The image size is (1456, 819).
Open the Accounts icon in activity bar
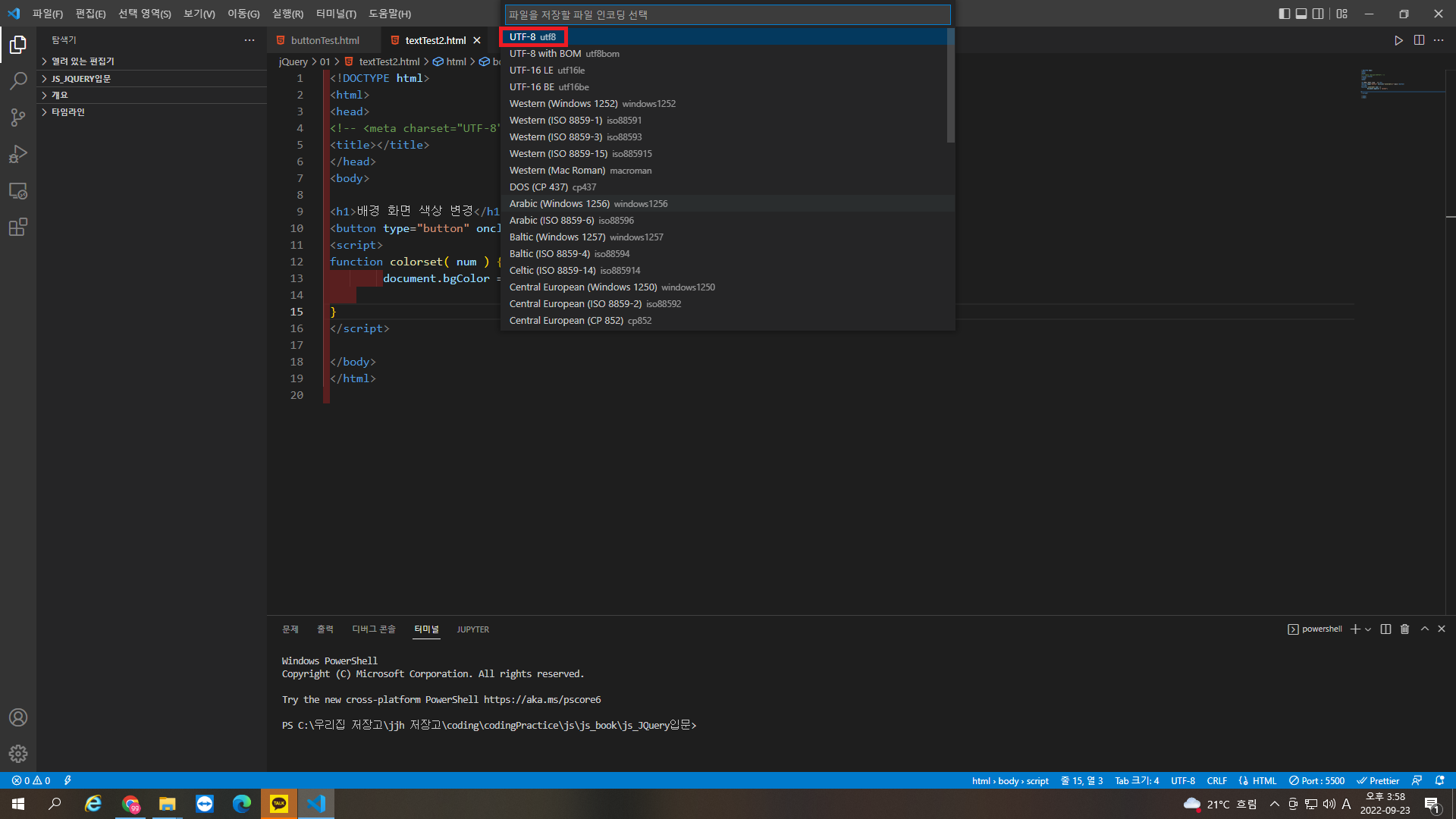click(x=18, y=717)
